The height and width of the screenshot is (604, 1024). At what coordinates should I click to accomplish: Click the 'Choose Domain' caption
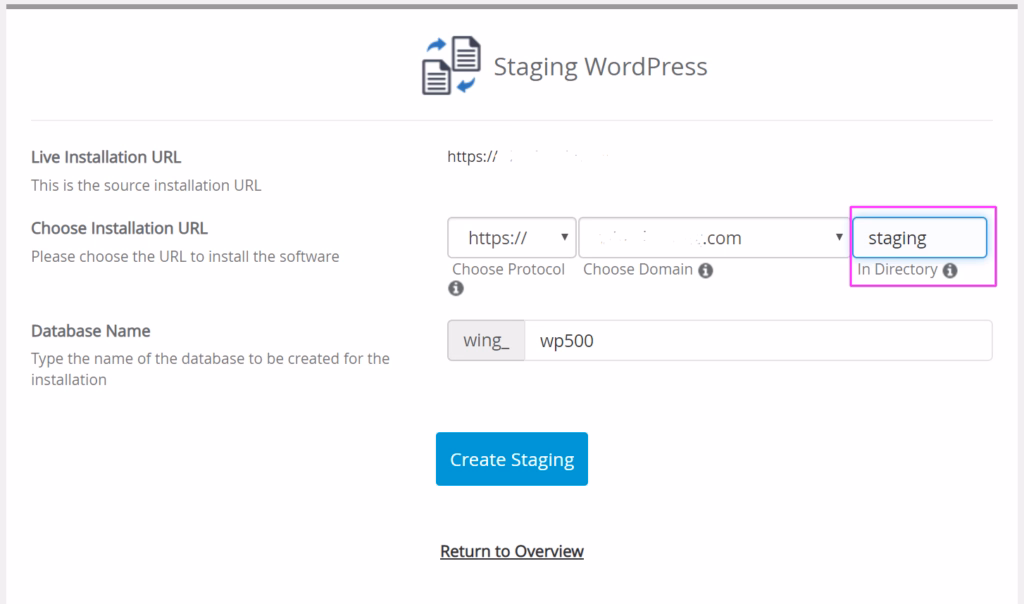click(x=638, y=270)
